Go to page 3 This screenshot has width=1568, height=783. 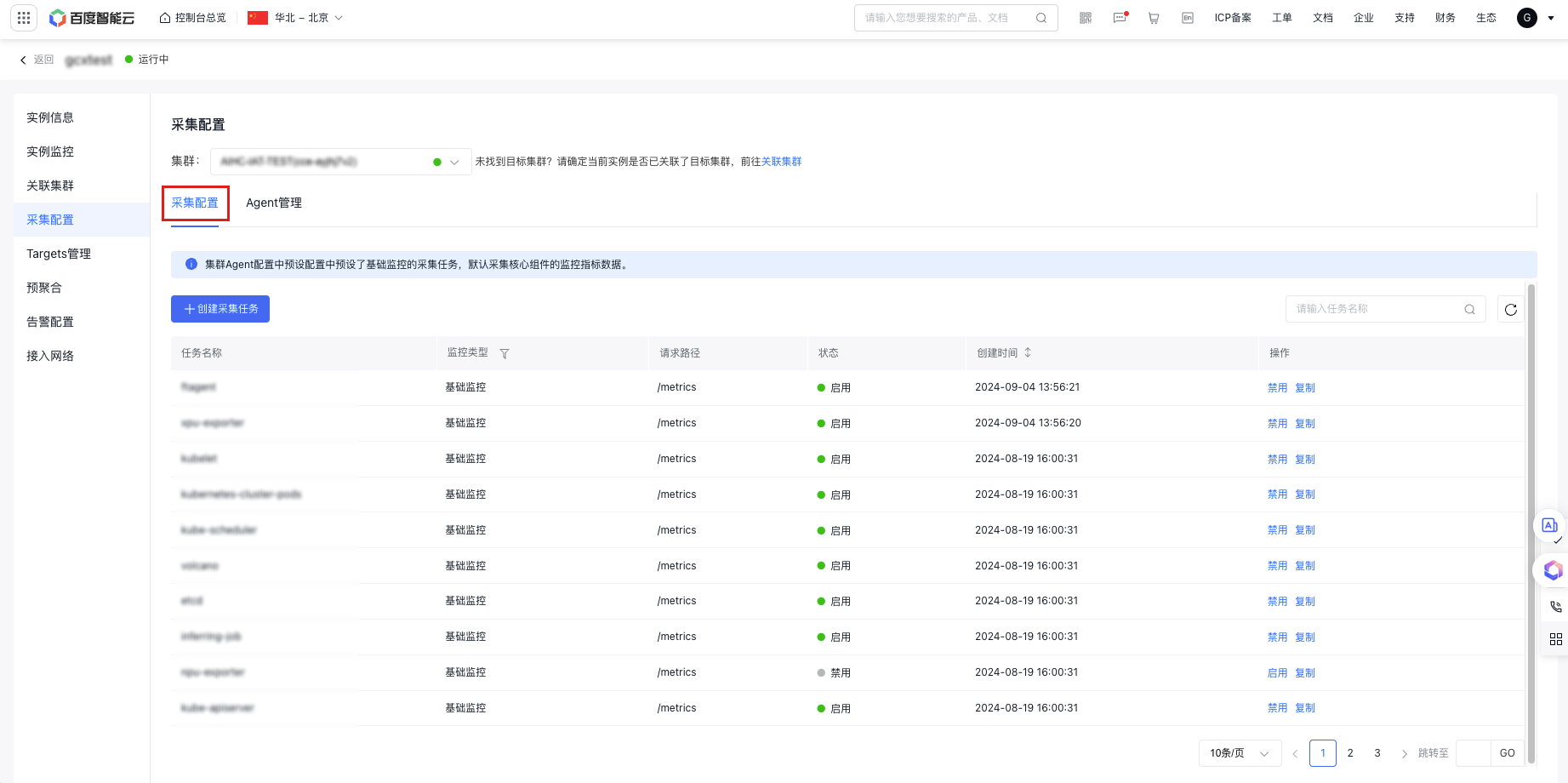click(1377, 753)
